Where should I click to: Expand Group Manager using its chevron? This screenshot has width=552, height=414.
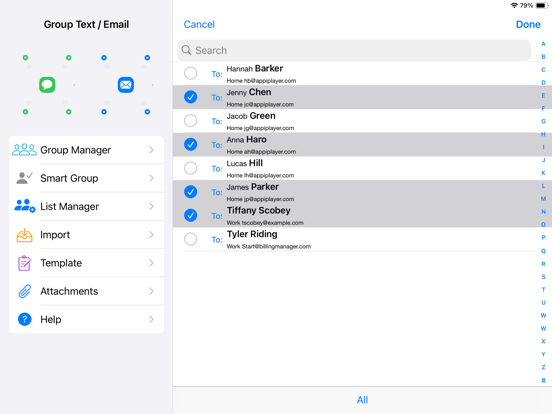[x=151, y=150]
